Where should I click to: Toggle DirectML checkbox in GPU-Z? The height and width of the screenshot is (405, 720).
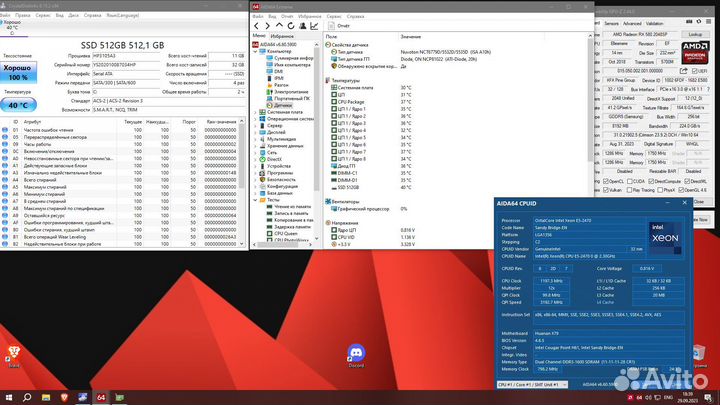point(687,181)
